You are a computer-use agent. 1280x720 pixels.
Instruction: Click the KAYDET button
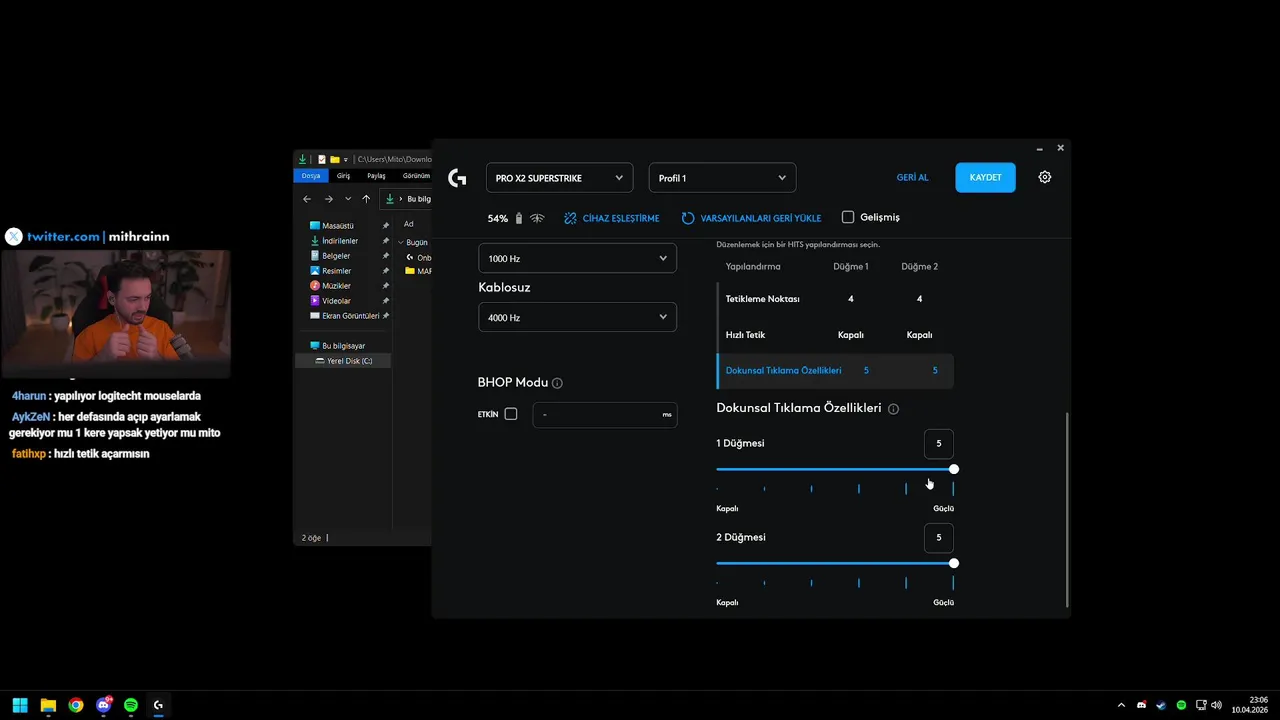tap(985, 177)
